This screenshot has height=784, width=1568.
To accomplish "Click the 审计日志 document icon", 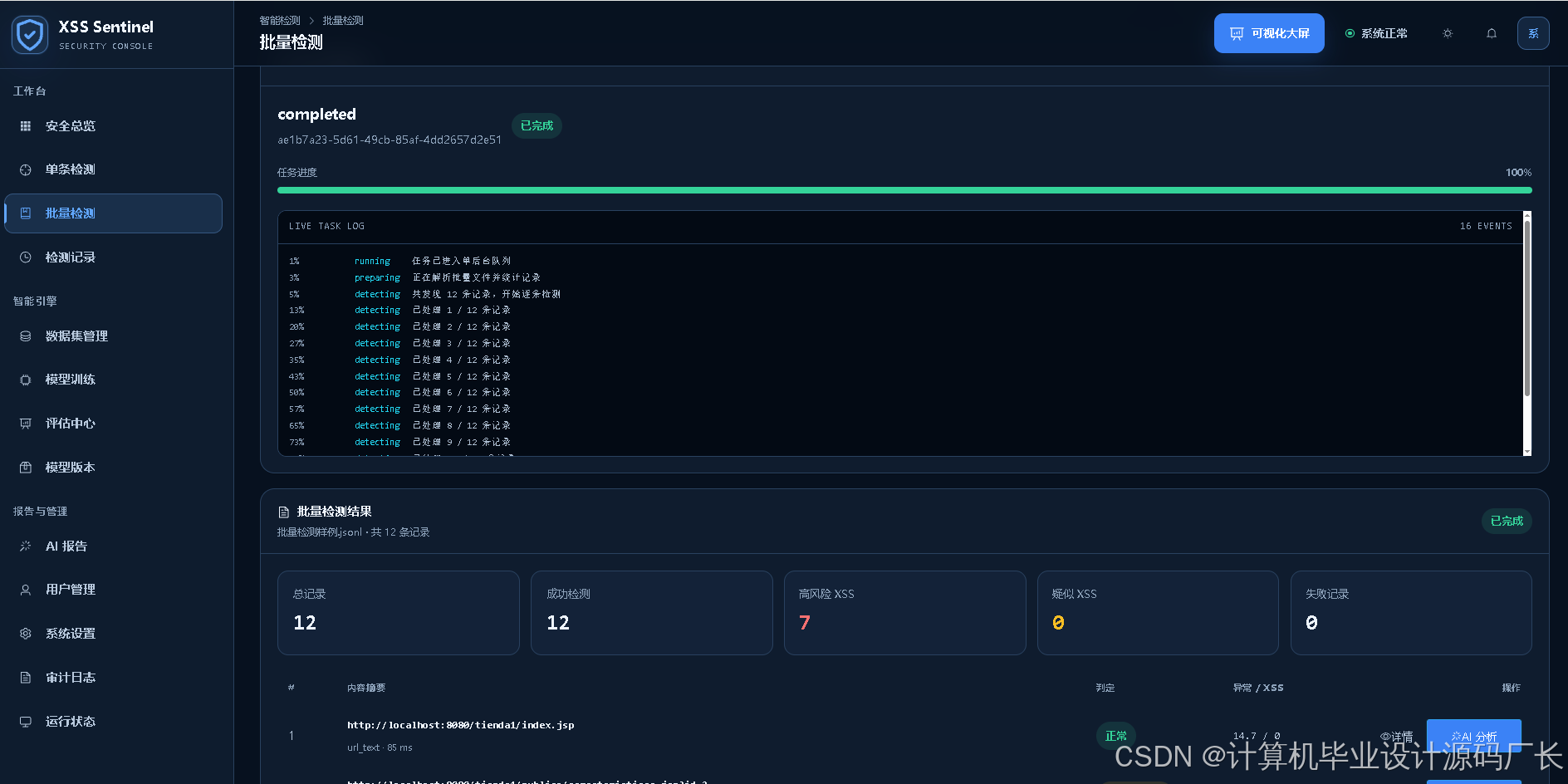I will (26, 678).
